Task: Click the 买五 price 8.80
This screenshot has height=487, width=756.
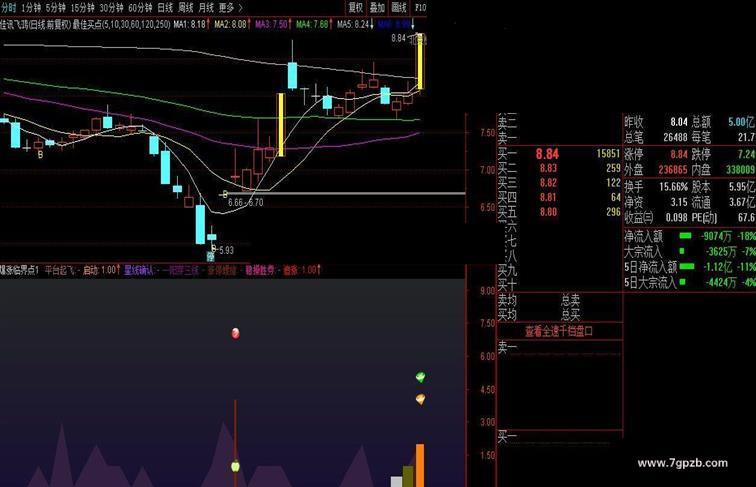Action: (548, 212)
